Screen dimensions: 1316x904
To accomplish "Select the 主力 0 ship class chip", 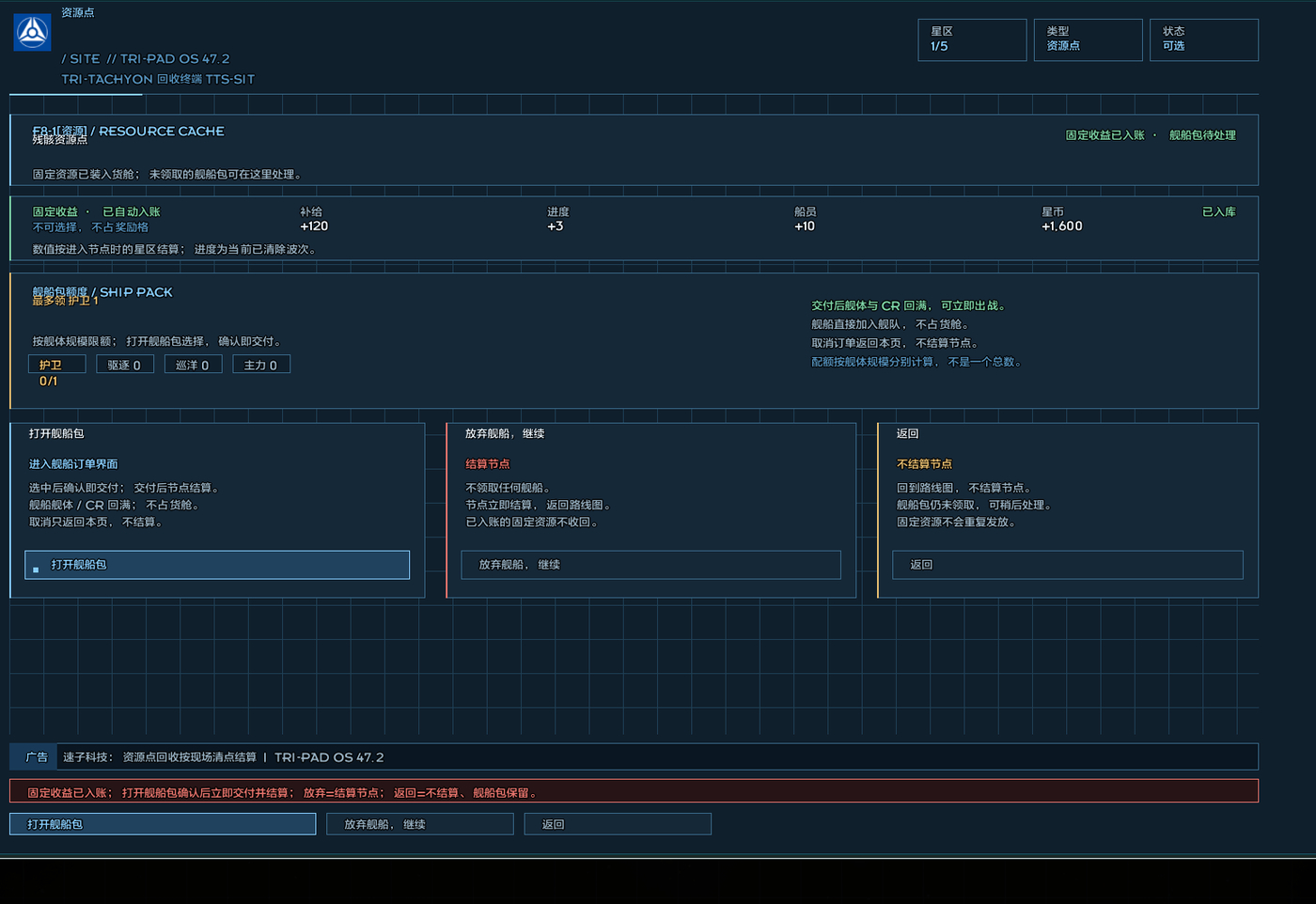I will (x=260, y=365).
